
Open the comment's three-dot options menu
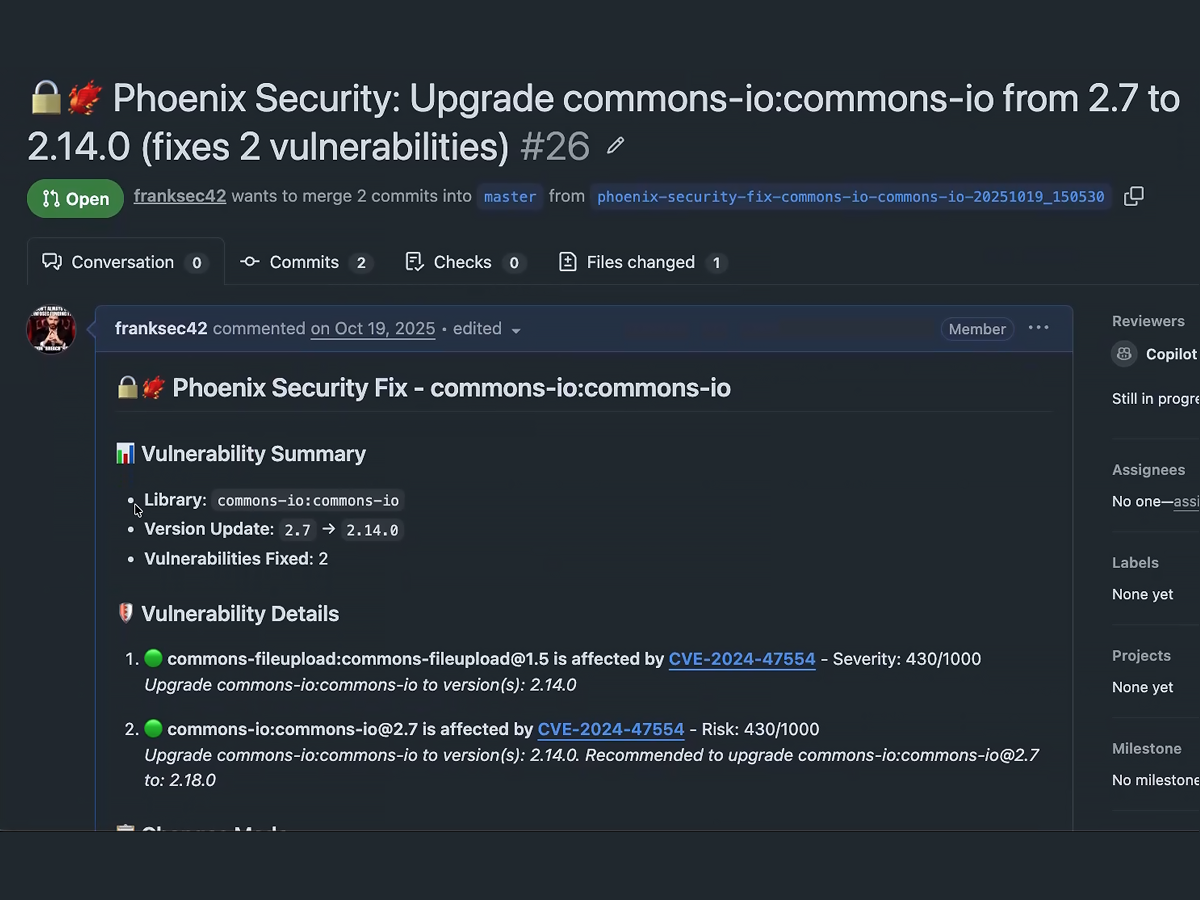coord(1039,328)
